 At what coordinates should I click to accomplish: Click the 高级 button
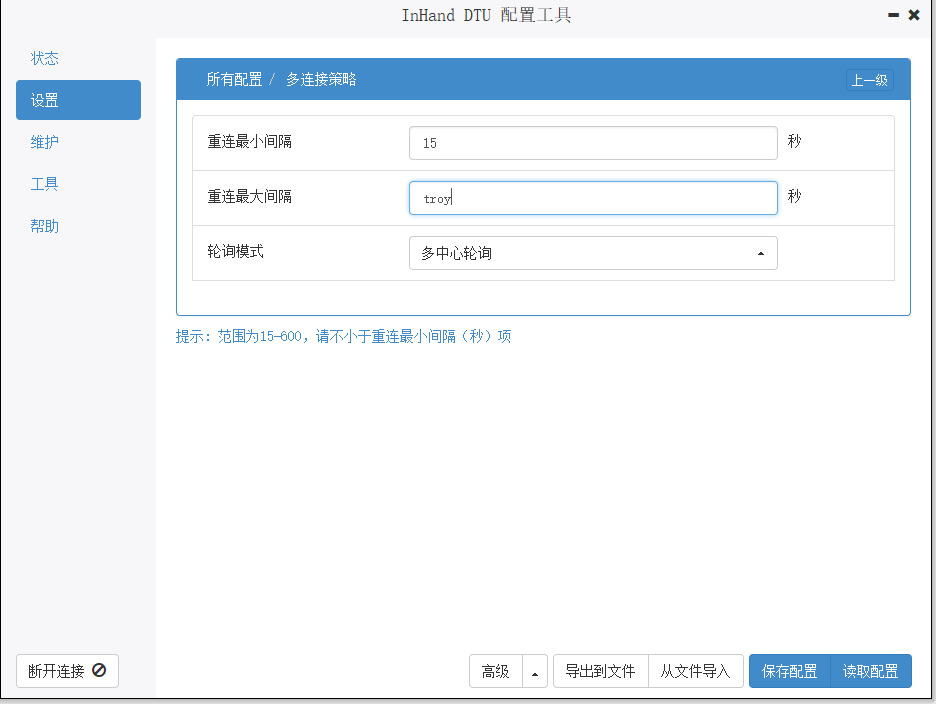495,671
